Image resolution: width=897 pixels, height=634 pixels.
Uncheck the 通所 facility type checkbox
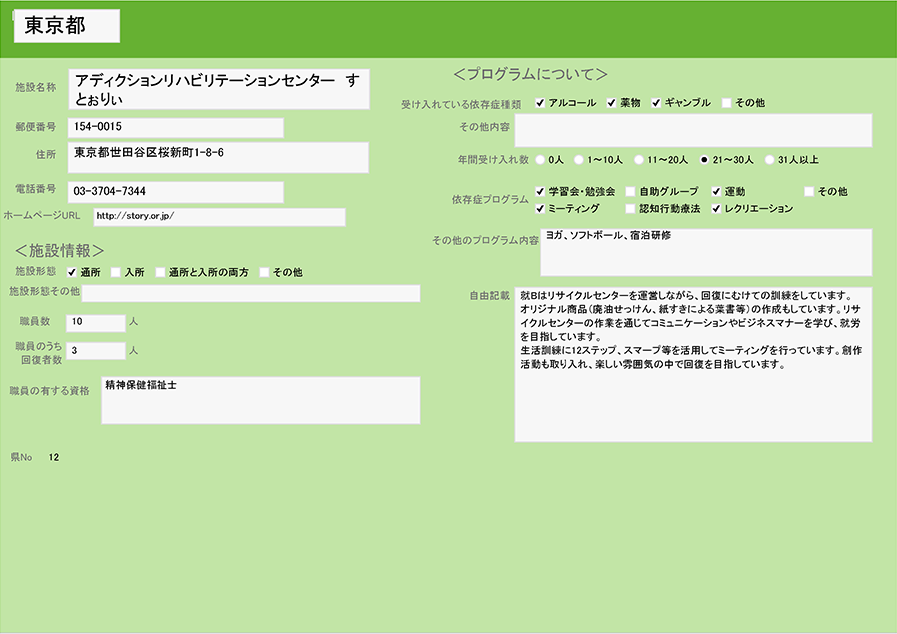[72, 272]
